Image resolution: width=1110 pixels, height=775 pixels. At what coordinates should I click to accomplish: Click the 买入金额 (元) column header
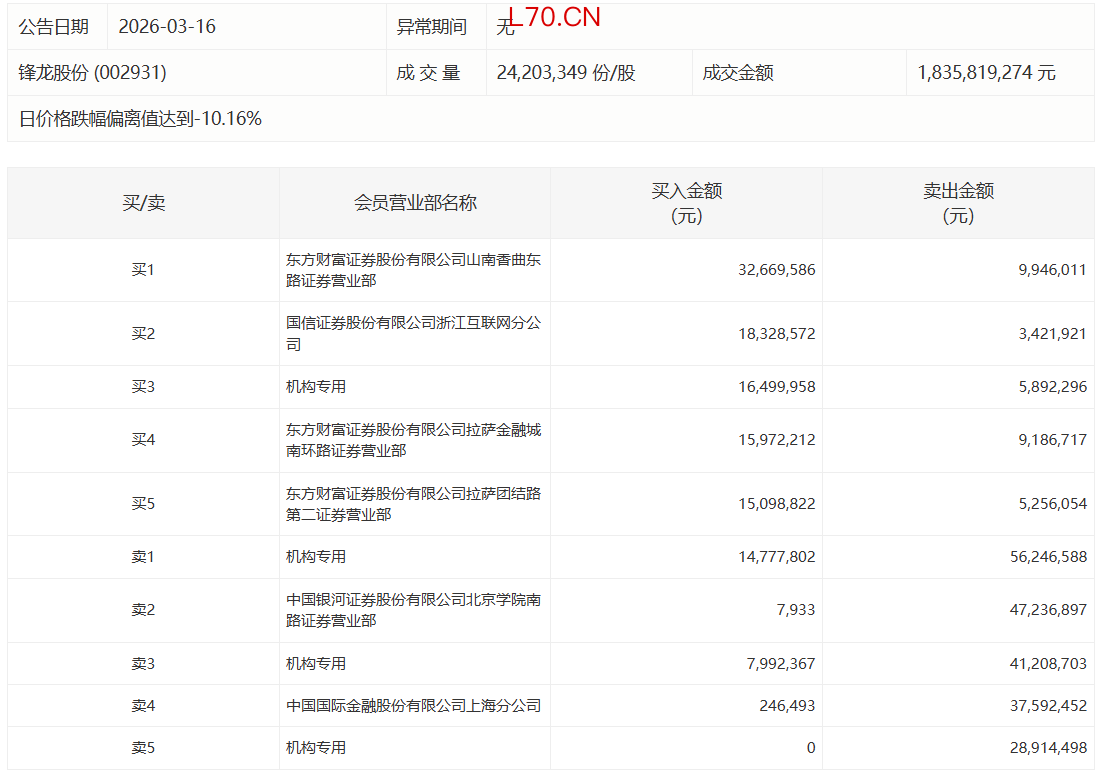[x=686, y=203]
